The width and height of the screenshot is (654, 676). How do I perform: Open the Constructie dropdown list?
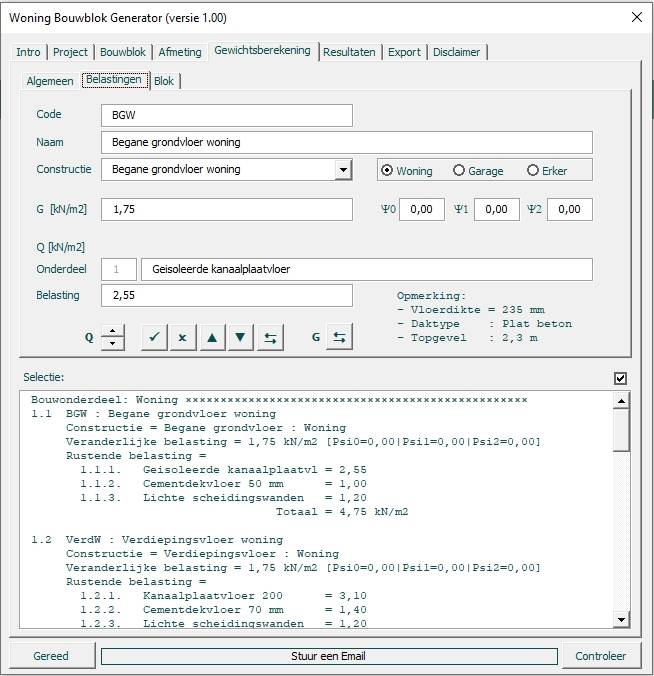(343, 169)
